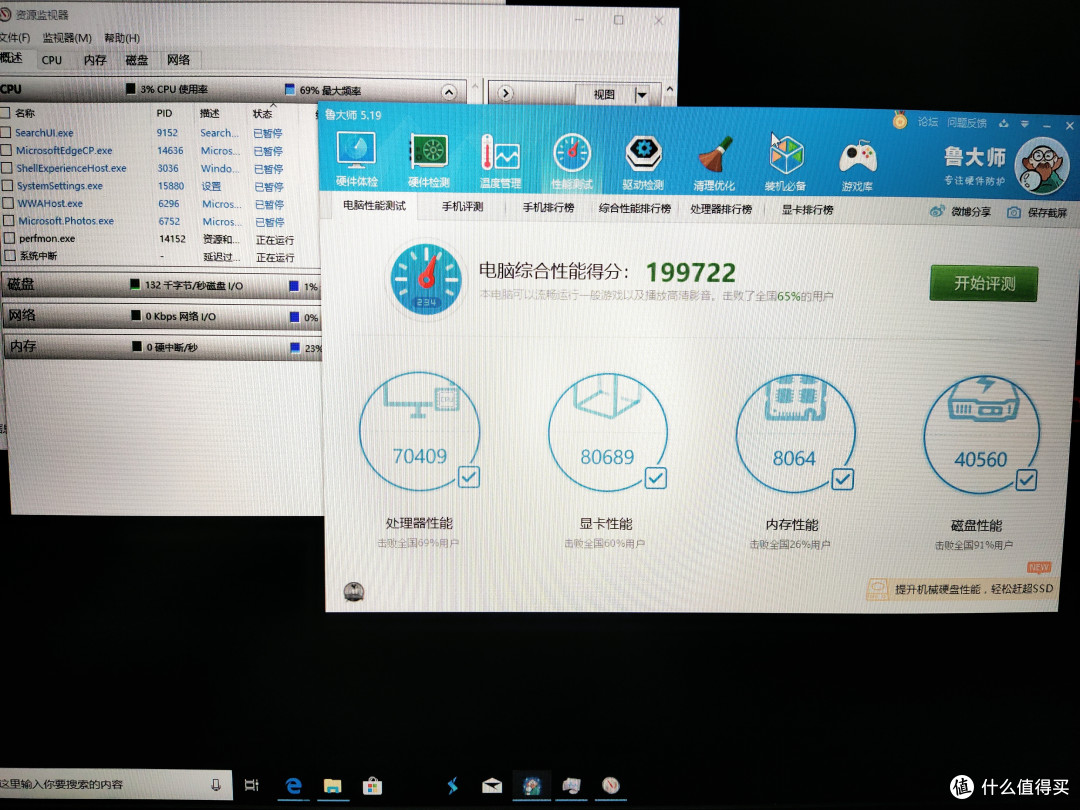Viewport: 1080px width, 810px height.
Task: Click the right-arrow expand button beside 视图
Action: (x=506, y=93)
